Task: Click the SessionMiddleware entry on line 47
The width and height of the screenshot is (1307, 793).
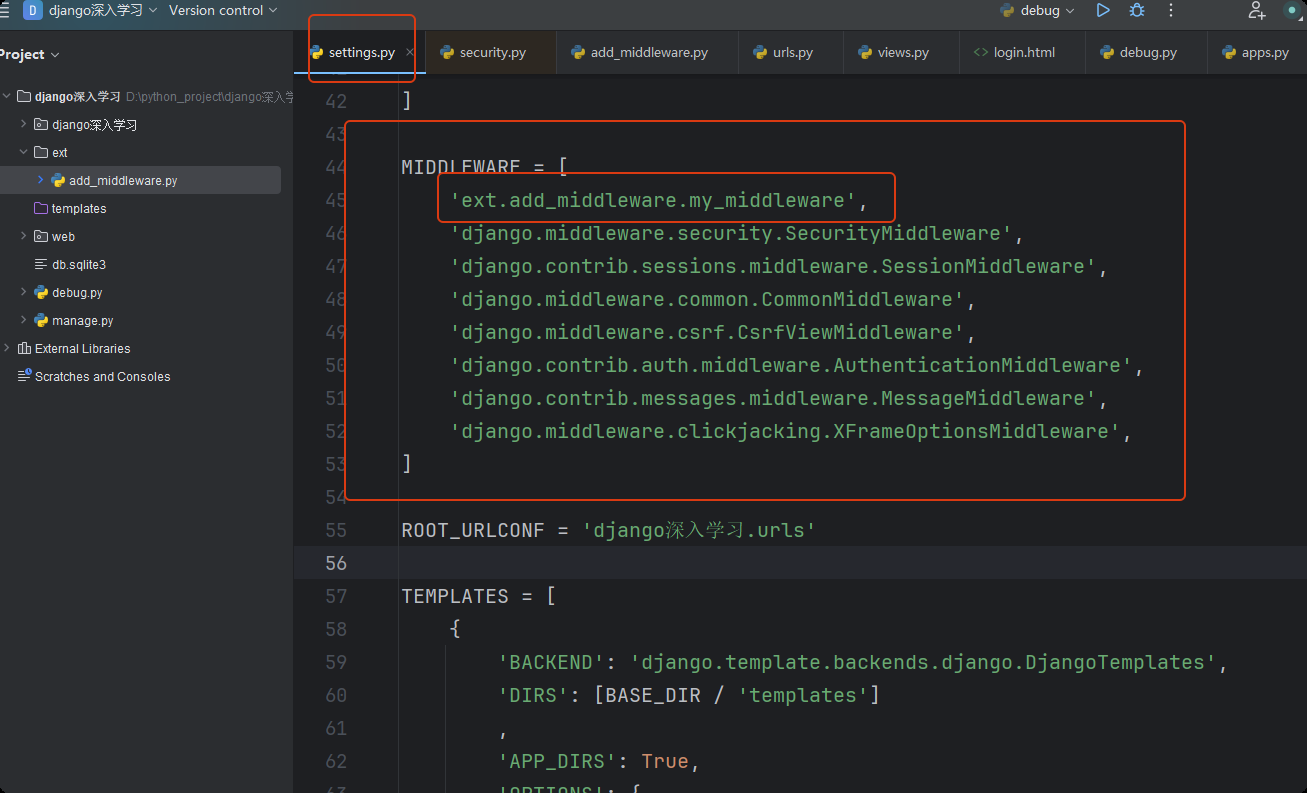Action: click(x=774, y=266)
